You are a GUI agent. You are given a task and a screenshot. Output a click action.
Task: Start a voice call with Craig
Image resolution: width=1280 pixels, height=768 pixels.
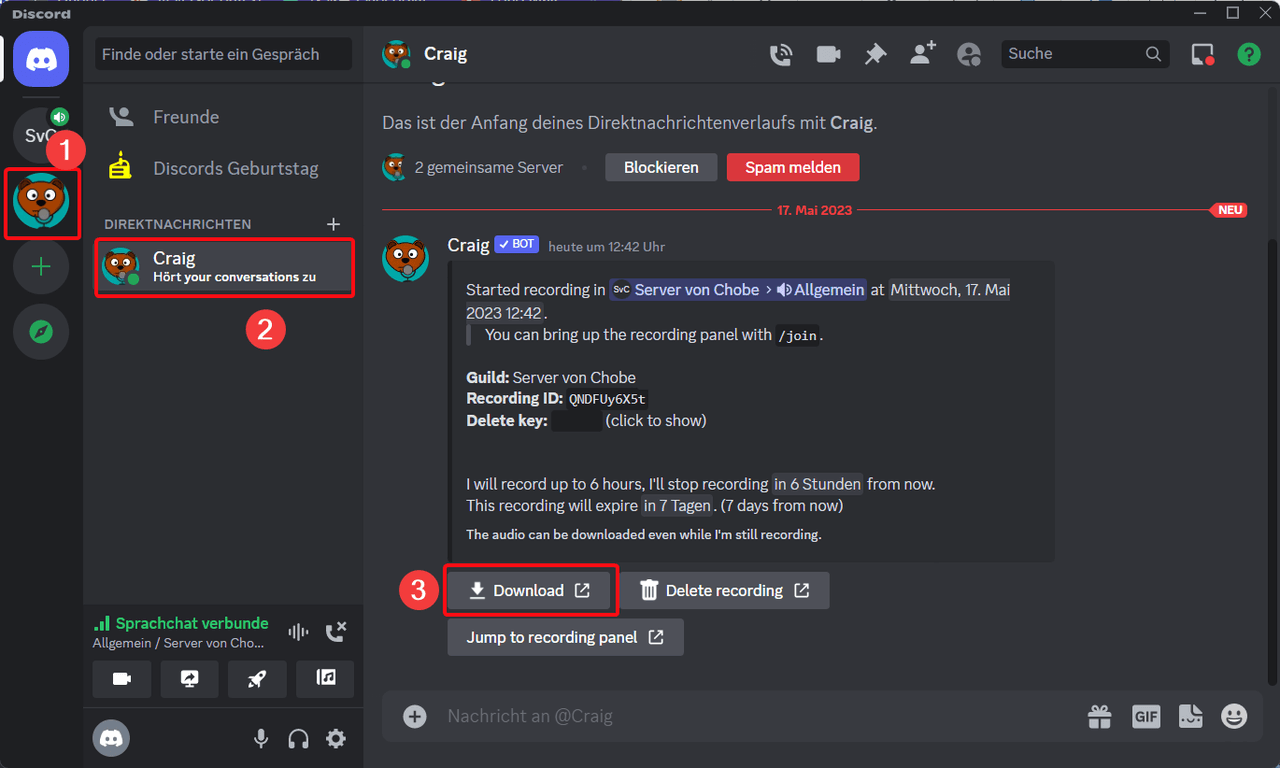click(x=781, y=54)
